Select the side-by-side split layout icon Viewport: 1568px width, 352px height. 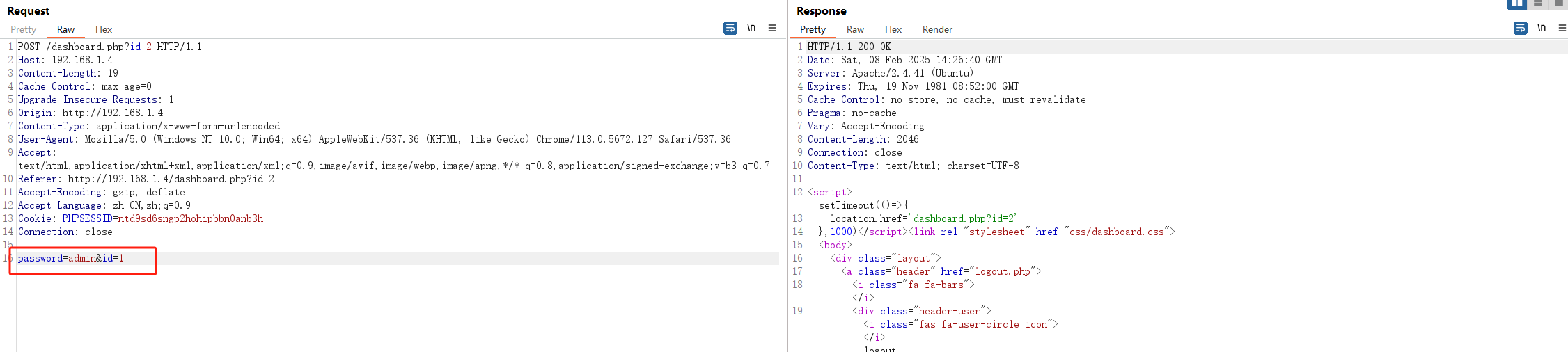click(x=1516, y=3)
